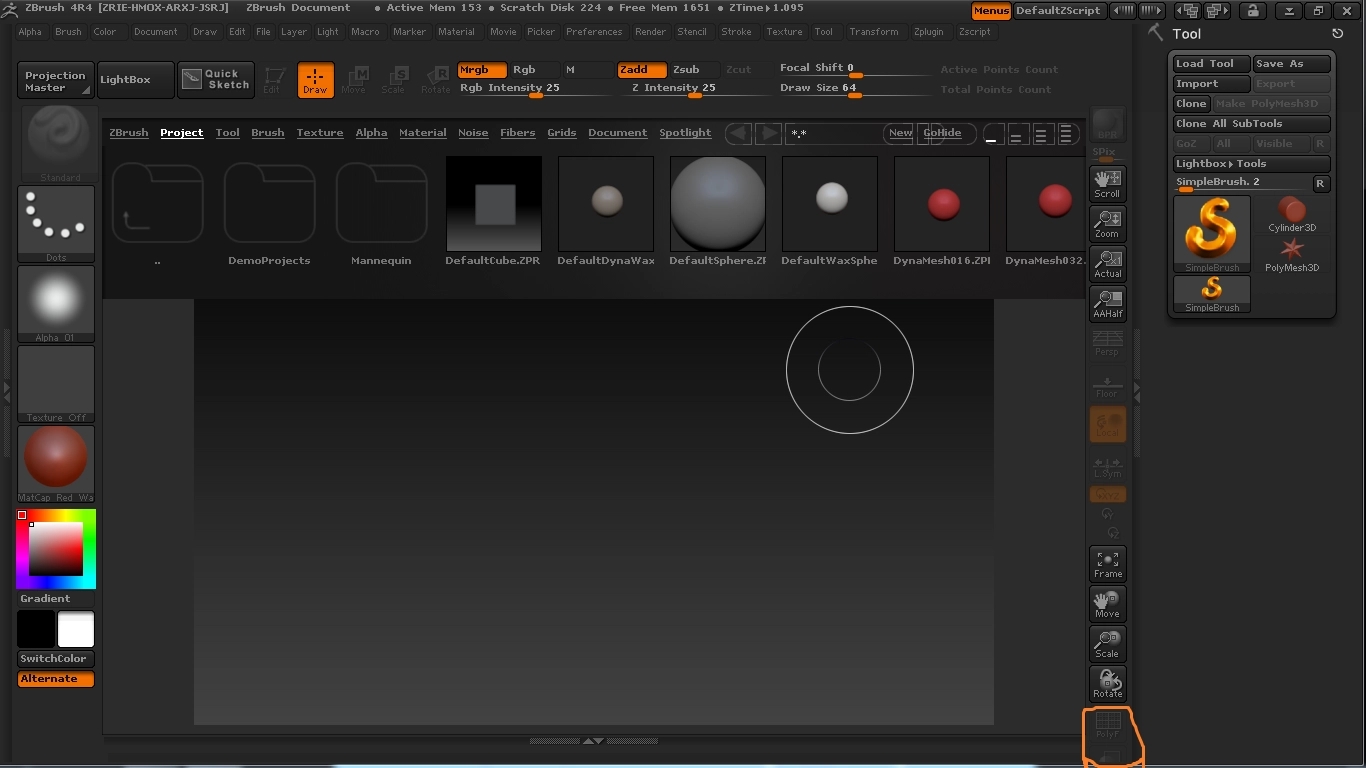The width and height of the screenshot is (1366, 768).
Task: Click the tool palette reset arrow icon
Action: pos(1338,33)
